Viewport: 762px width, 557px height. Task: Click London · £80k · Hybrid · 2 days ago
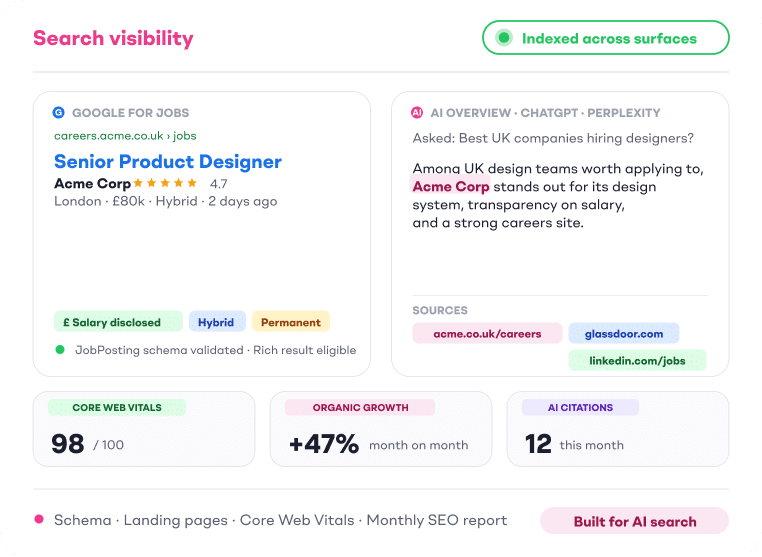pos(166,201)
